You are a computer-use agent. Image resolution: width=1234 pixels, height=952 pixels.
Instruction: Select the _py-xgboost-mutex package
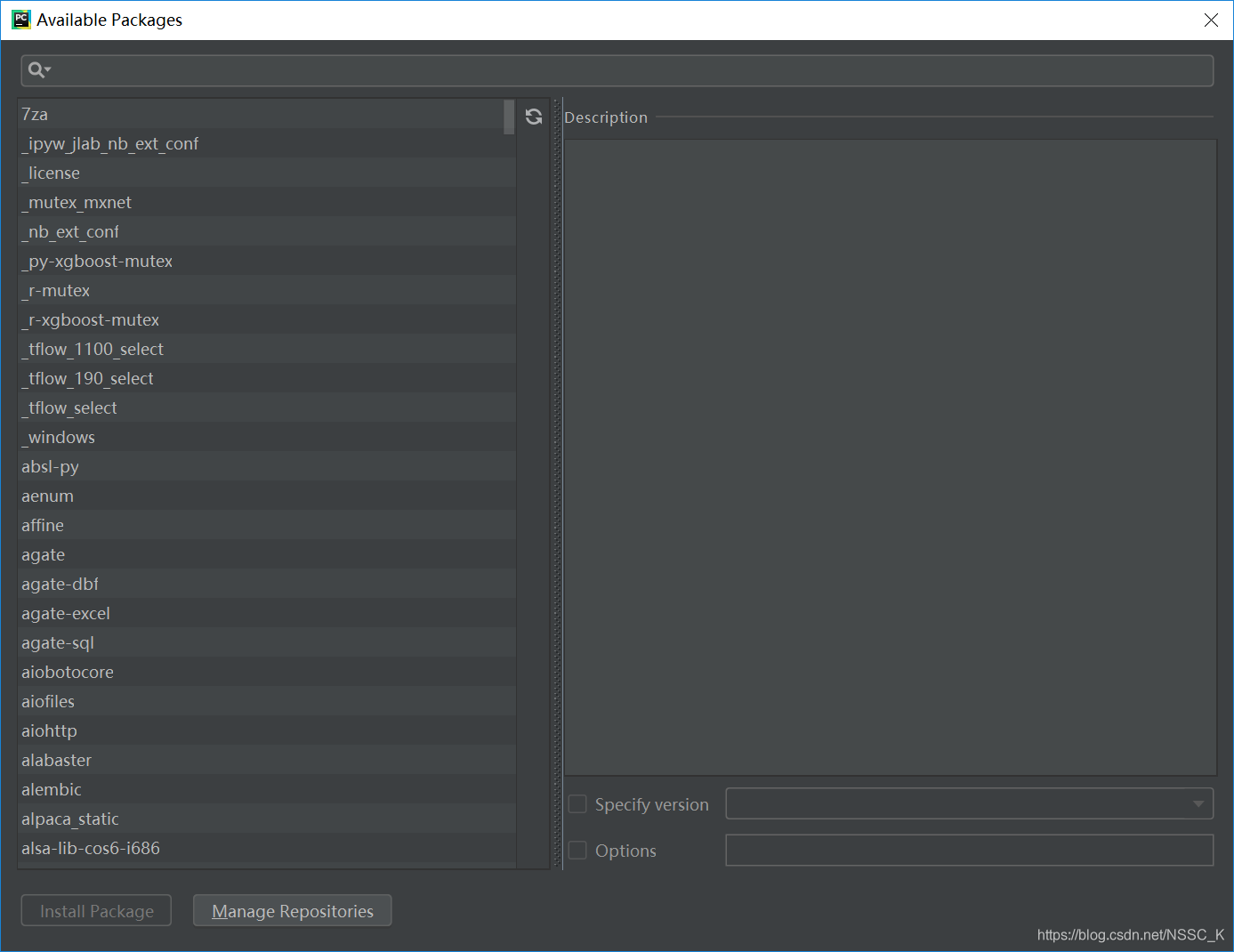(x=267, y=261)
